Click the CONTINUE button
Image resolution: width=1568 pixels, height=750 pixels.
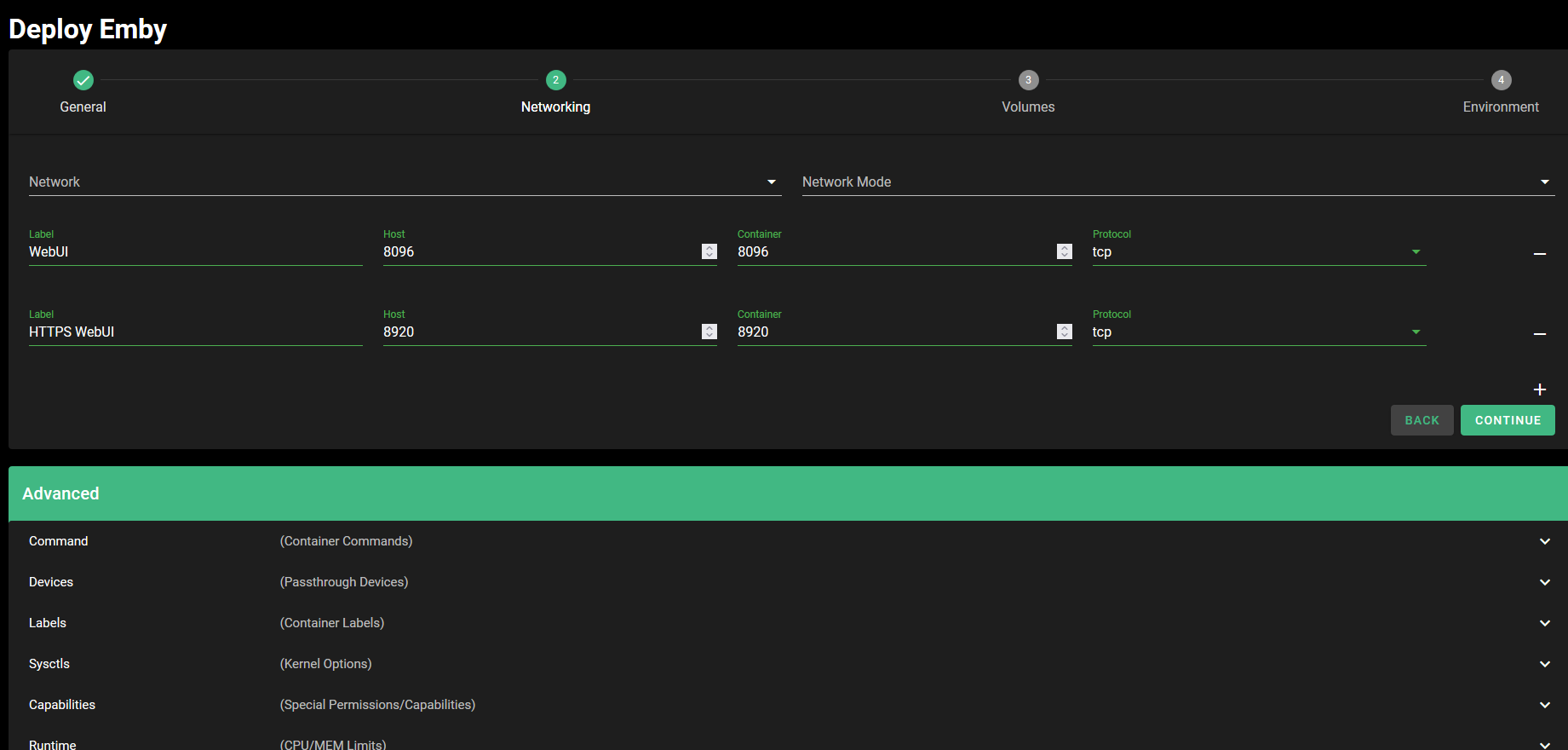[1508, 420]
